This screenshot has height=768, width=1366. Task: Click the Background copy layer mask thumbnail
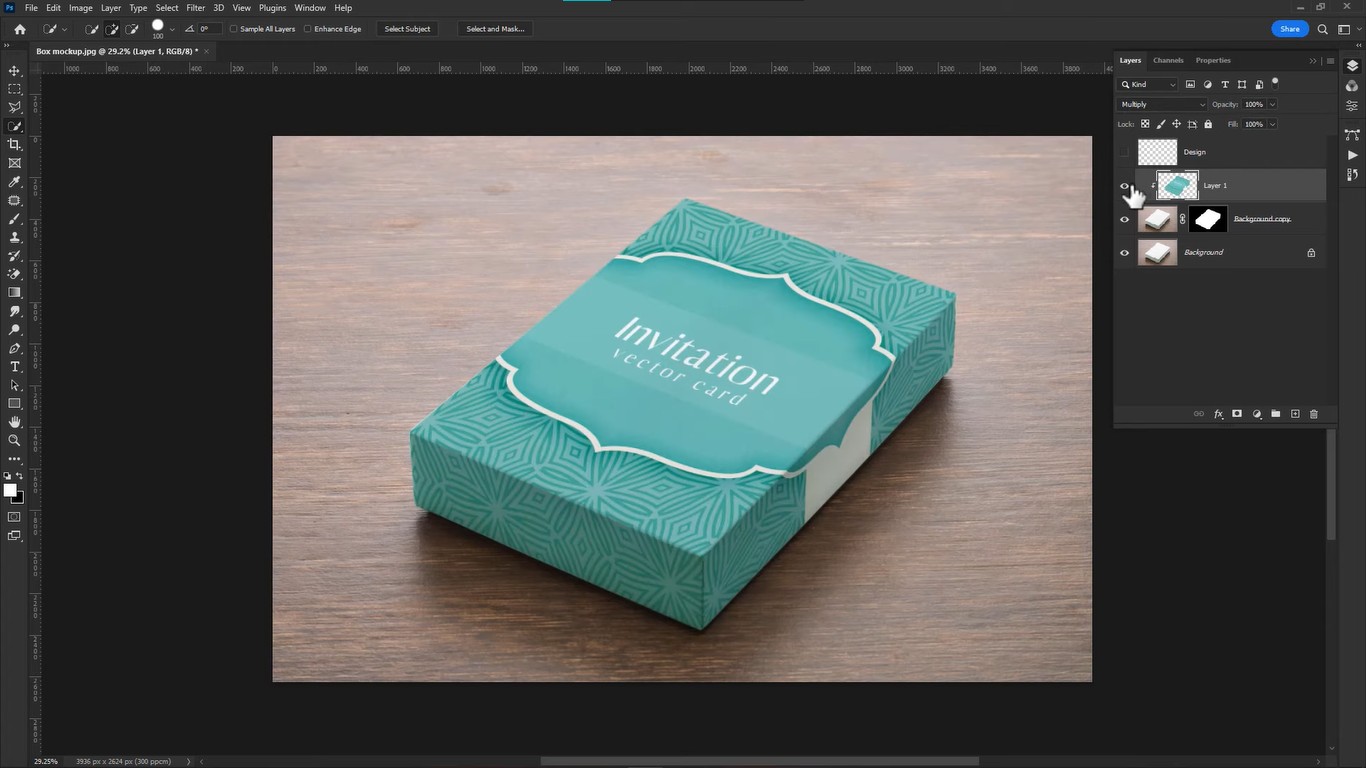coord(1207,218)
